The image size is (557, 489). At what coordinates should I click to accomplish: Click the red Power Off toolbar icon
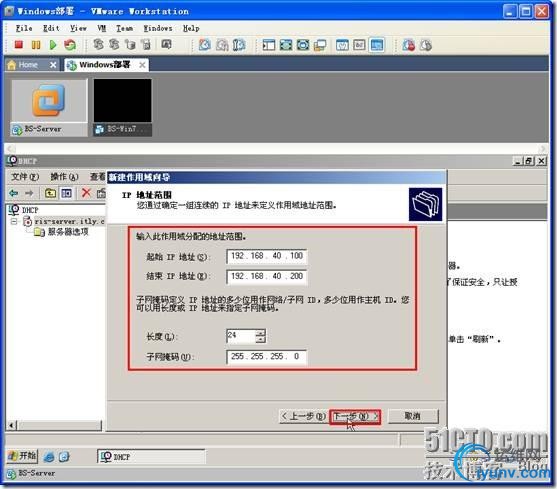pos(19,45)
